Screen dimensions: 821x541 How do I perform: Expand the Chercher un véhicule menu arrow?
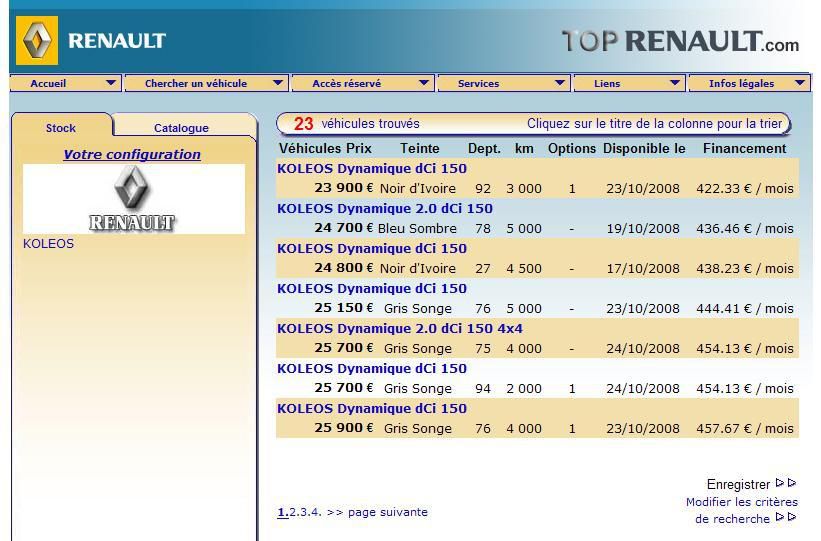click(278, 83)
